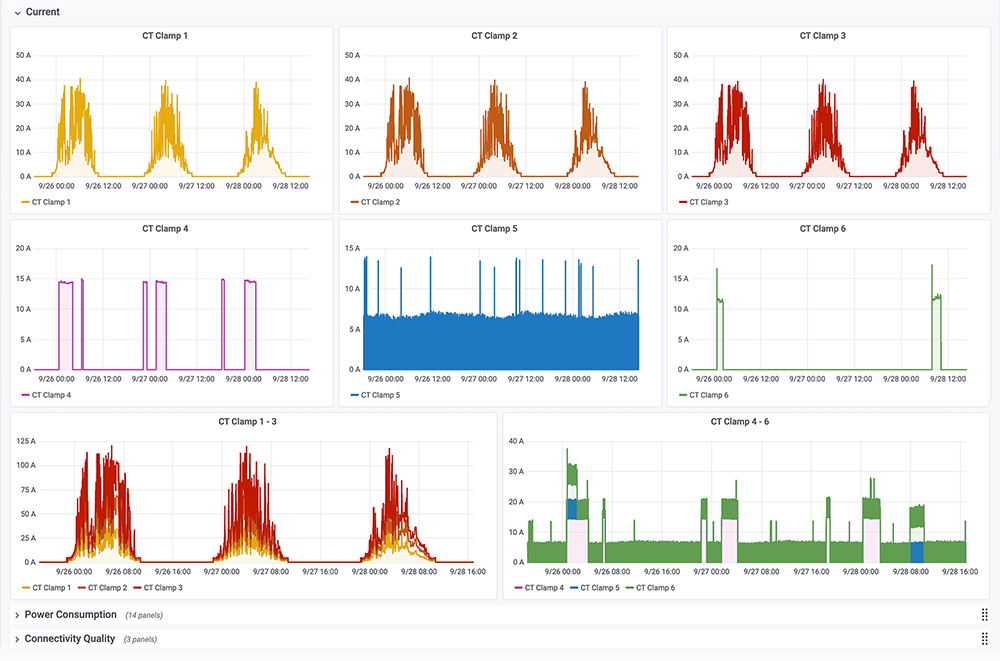Open the CT Clamp 1 panel title menu

click(165, 36)
